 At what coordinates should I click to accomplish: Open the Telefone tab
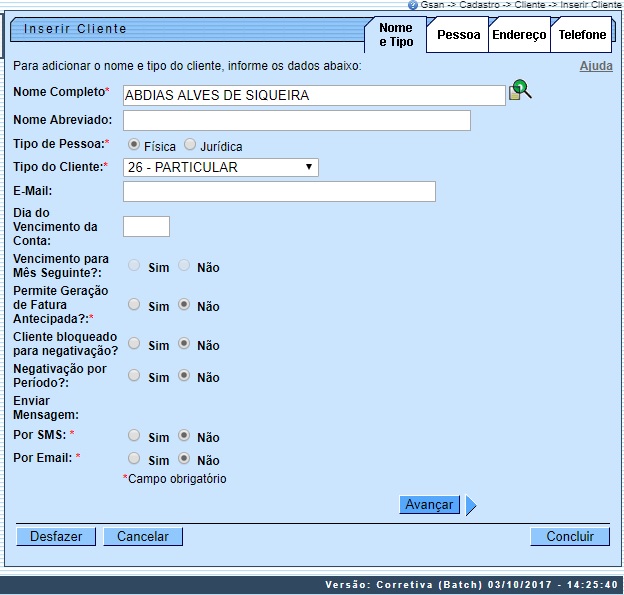pyautogui.click(x=582, y=35)
